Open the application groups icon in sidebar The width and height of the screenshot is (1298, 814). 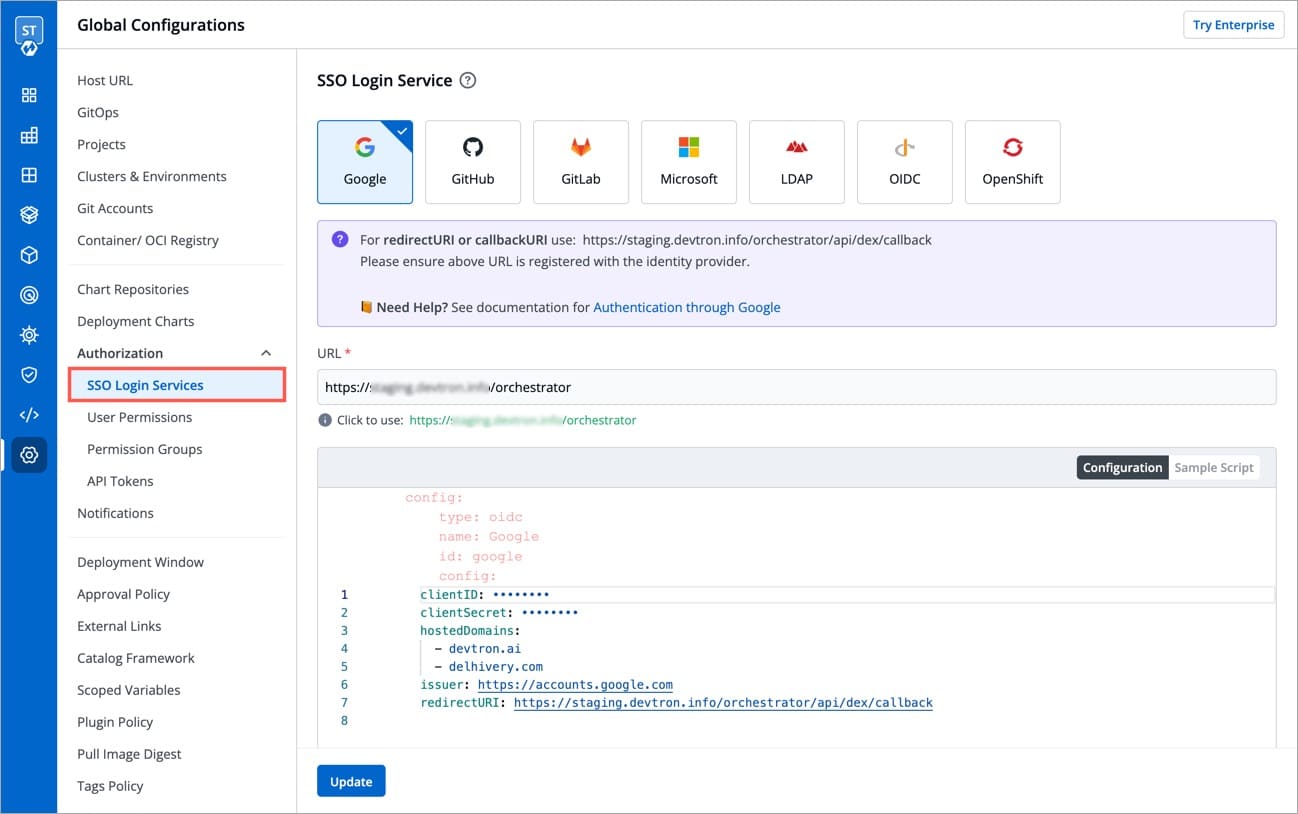tap(29, 135)
